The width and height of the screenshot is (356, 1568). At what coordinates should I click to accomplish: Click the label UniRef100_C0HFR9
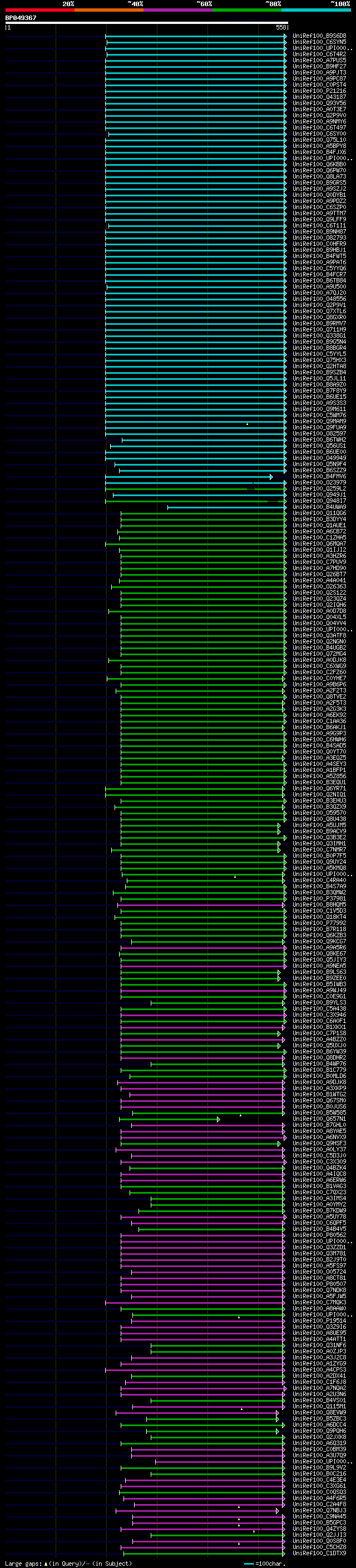[319, 244]
